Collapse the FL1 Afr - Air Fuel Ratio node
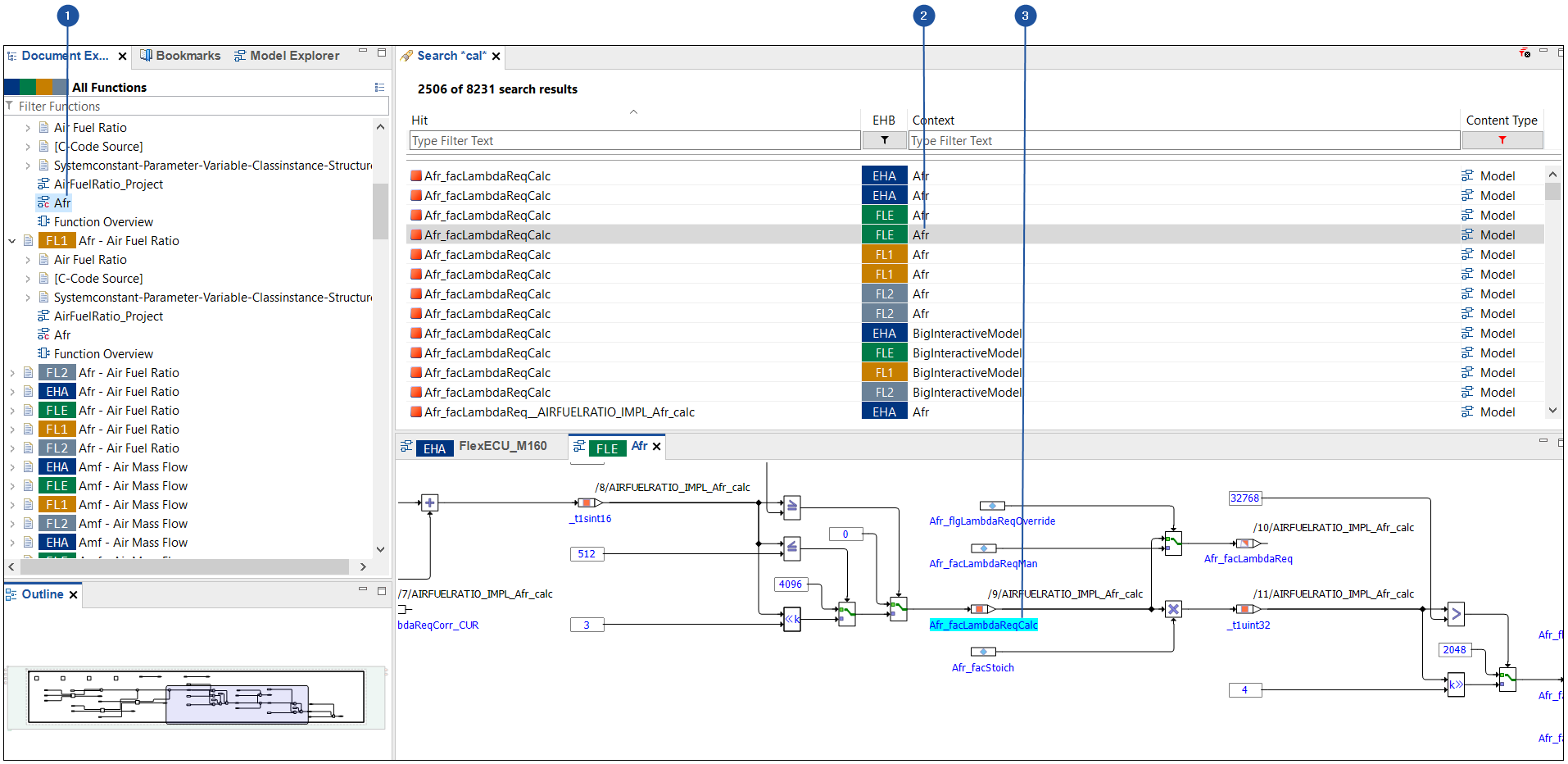The height and width of the screenshot is (764, 1568). 12,241
